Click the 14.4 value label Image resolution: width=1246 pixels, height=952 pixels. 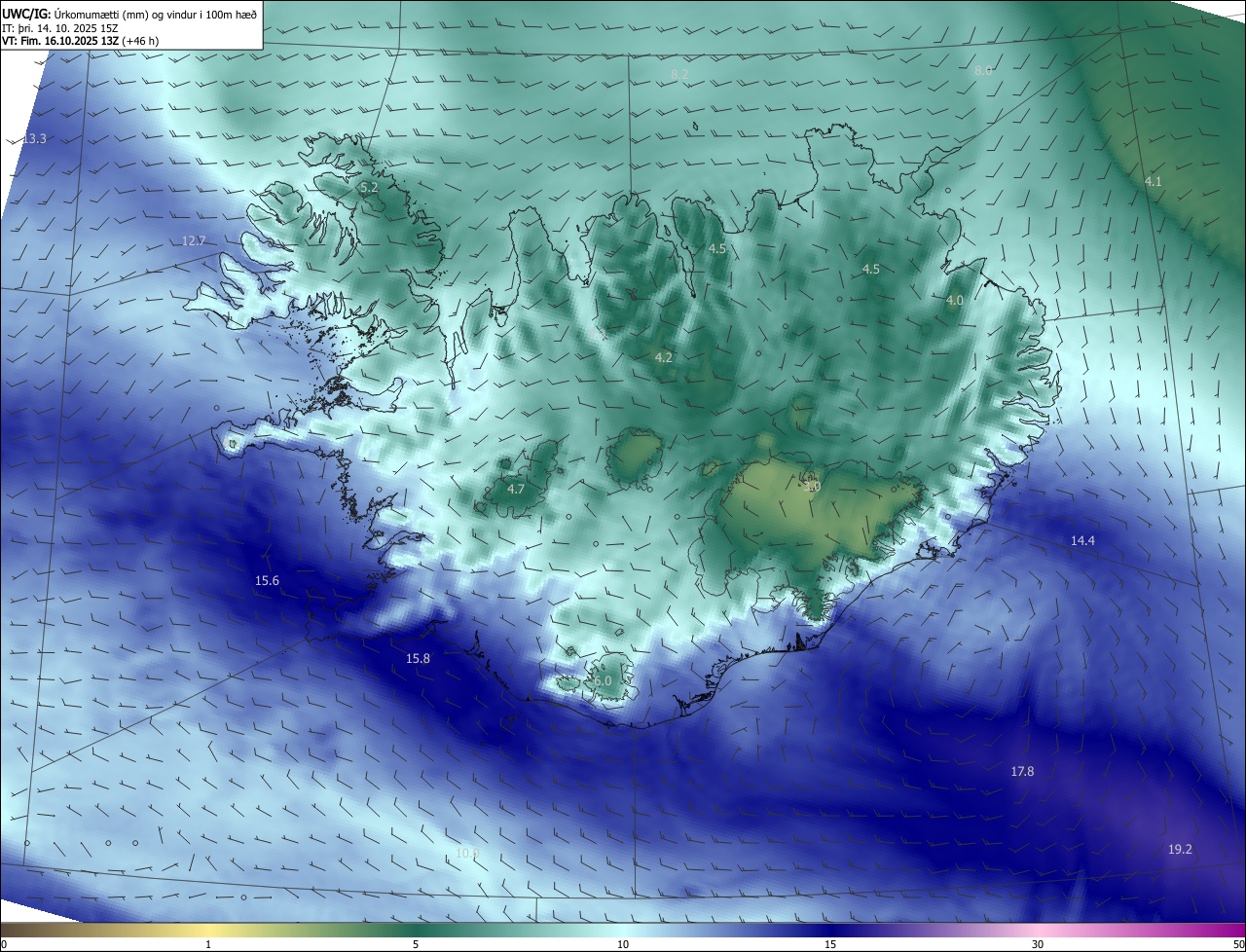click(x=1082, y=540)
